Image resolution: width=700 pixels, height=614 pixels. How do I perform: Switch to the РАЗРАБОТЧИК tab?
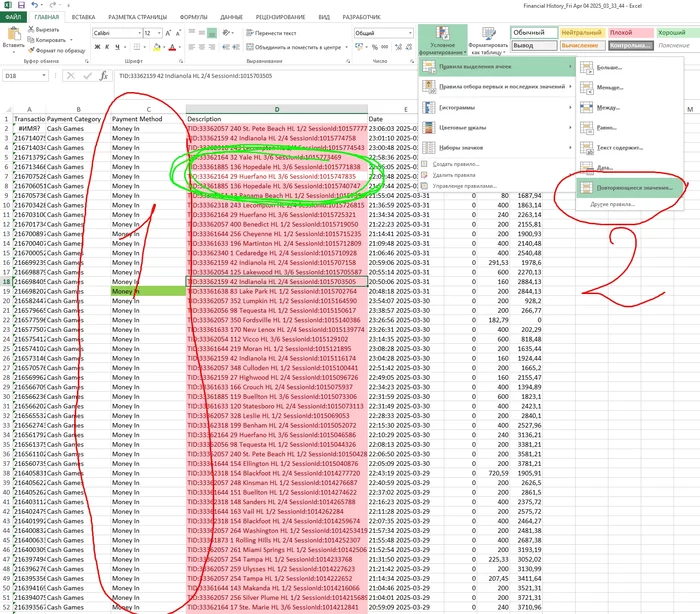[362, 17]
